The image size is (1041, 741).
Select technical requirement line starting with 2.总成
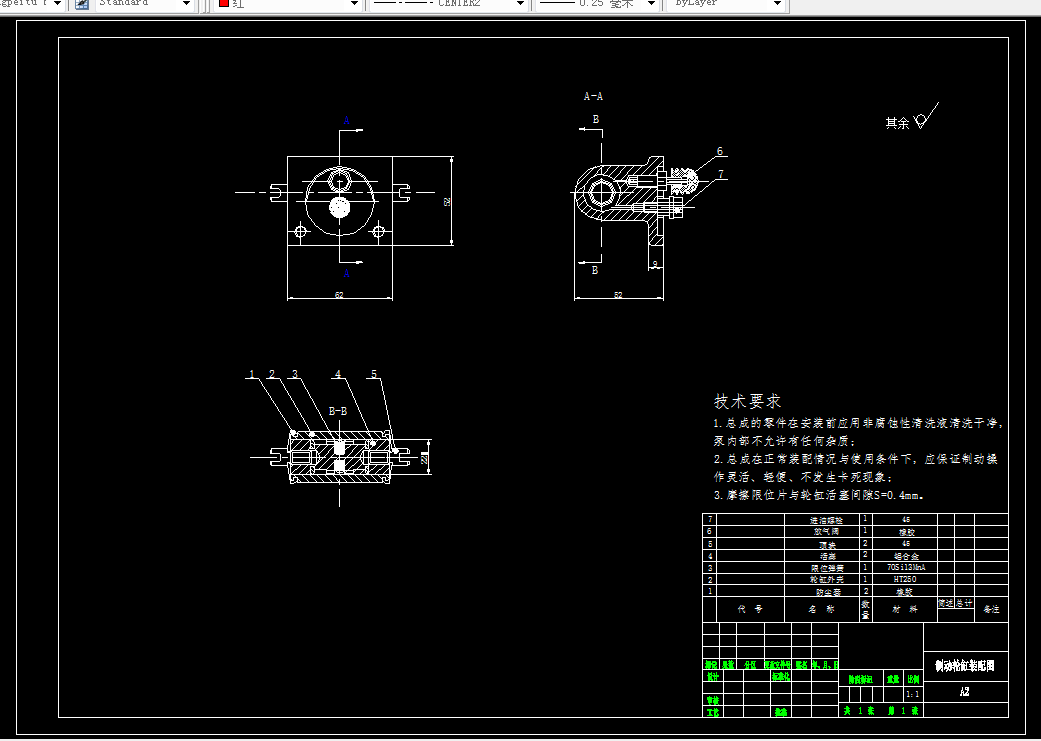[856, 459]
